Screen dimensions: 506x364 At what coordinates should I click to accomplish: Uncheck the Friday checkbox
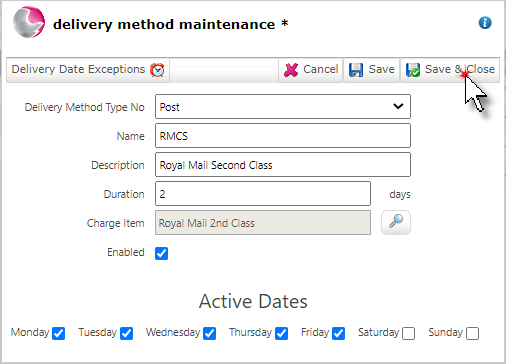click(x=338, y=333)
